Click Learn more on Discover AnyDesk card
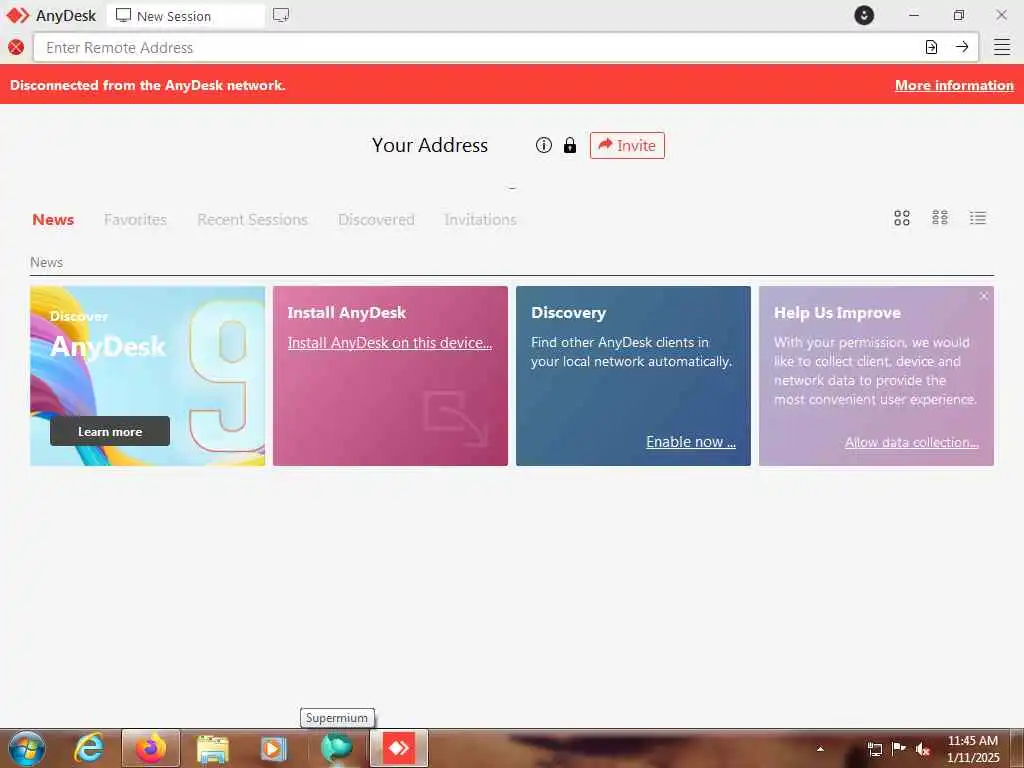Viewport: 1024px width, 768px height. (x=110, y=431)
